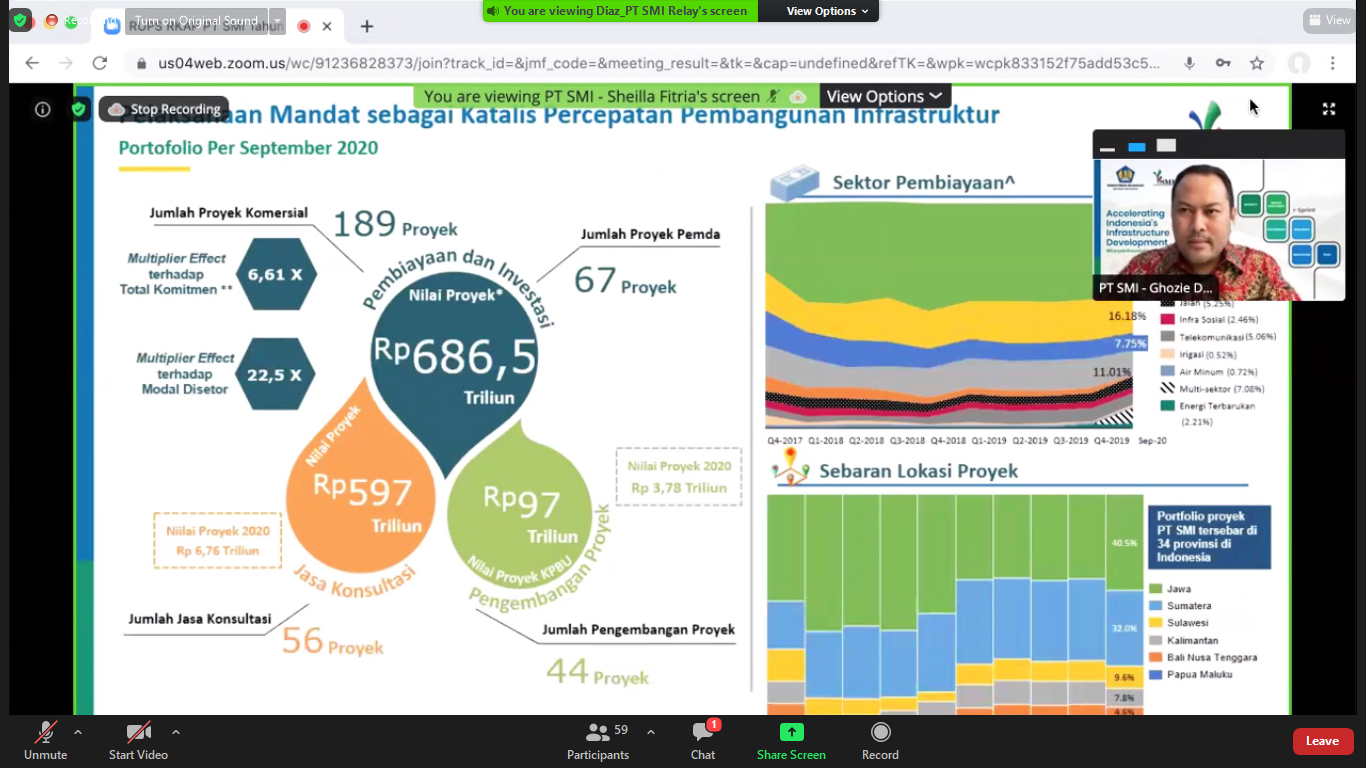Toggle the Record button in the toolbar
This screenshot has height=768, width=1366.
coord(880,741)
